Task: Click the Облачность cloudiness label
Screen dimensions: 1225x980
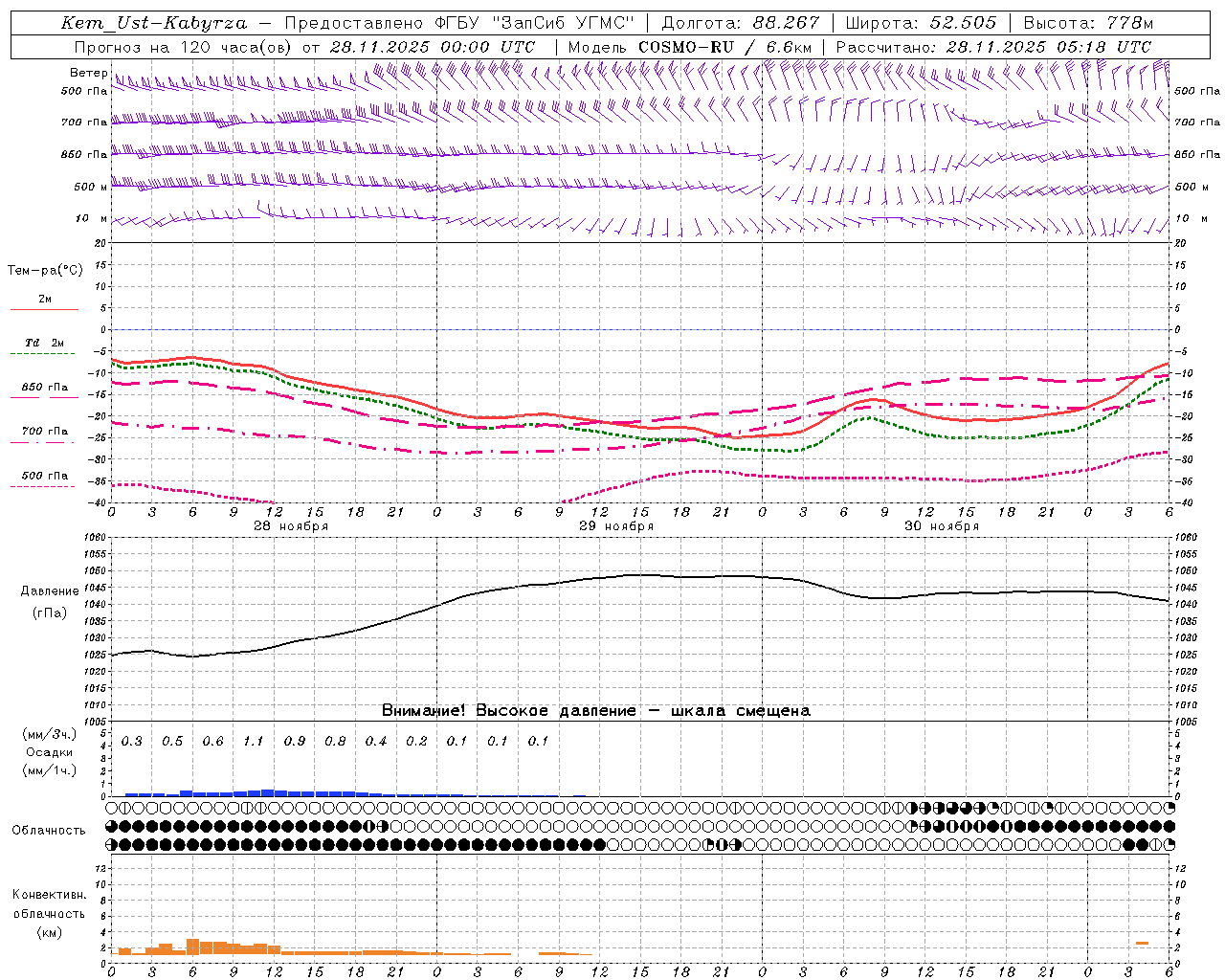Action: tap(49, 831)
